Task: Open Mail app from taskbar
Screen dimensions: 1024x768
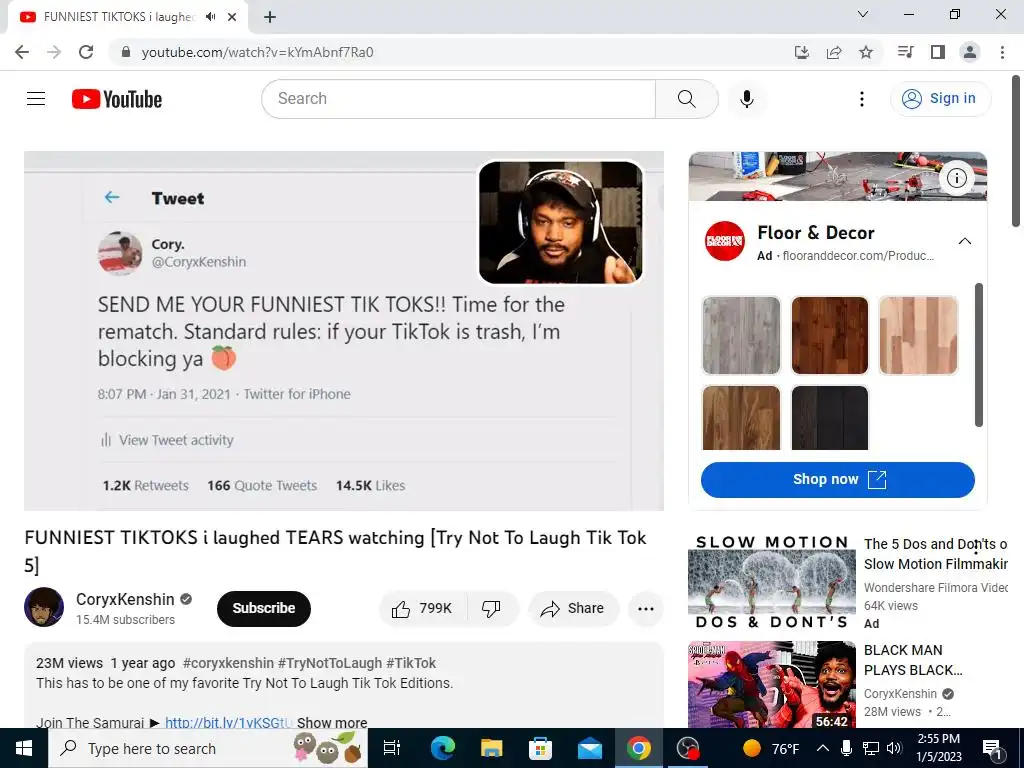Action: coord(589,748)
